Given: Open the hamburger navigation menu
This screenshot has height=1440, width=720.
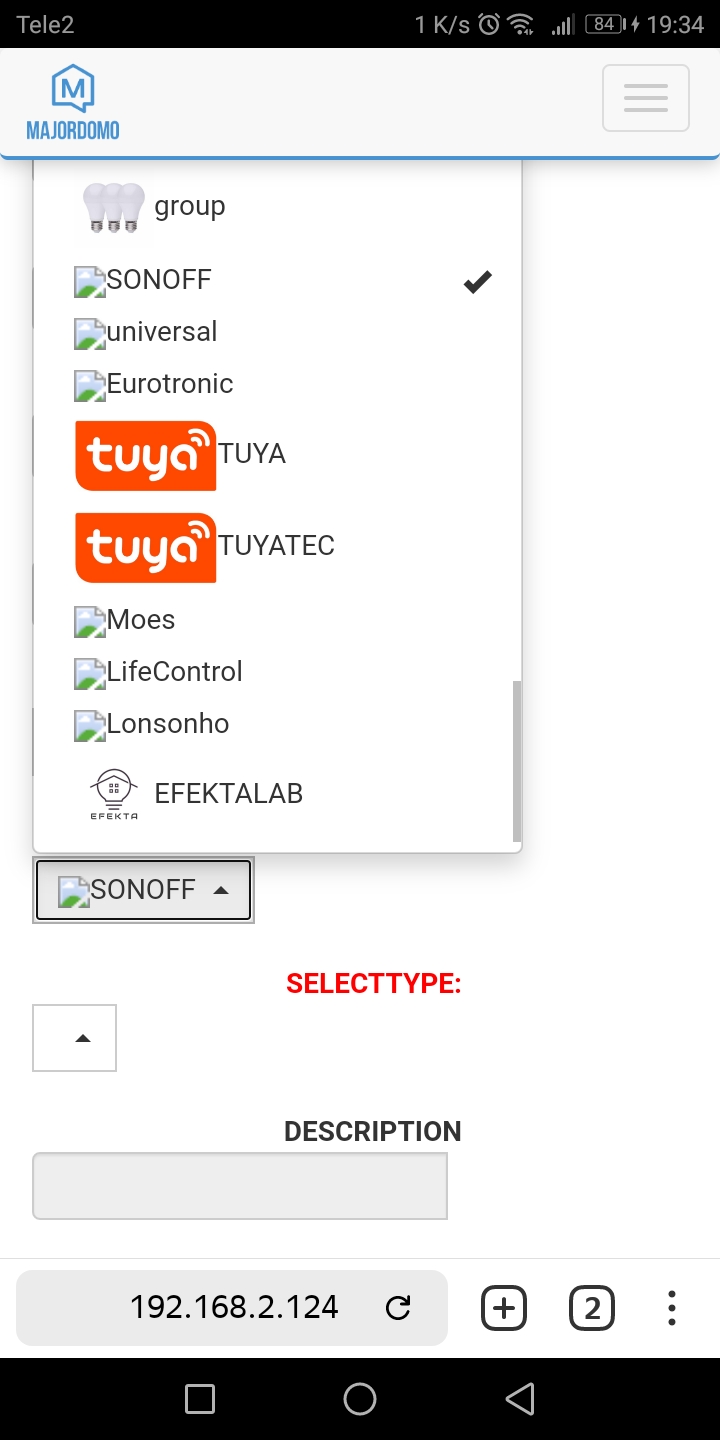Looking at the screenshot, I should coord(645,98).
